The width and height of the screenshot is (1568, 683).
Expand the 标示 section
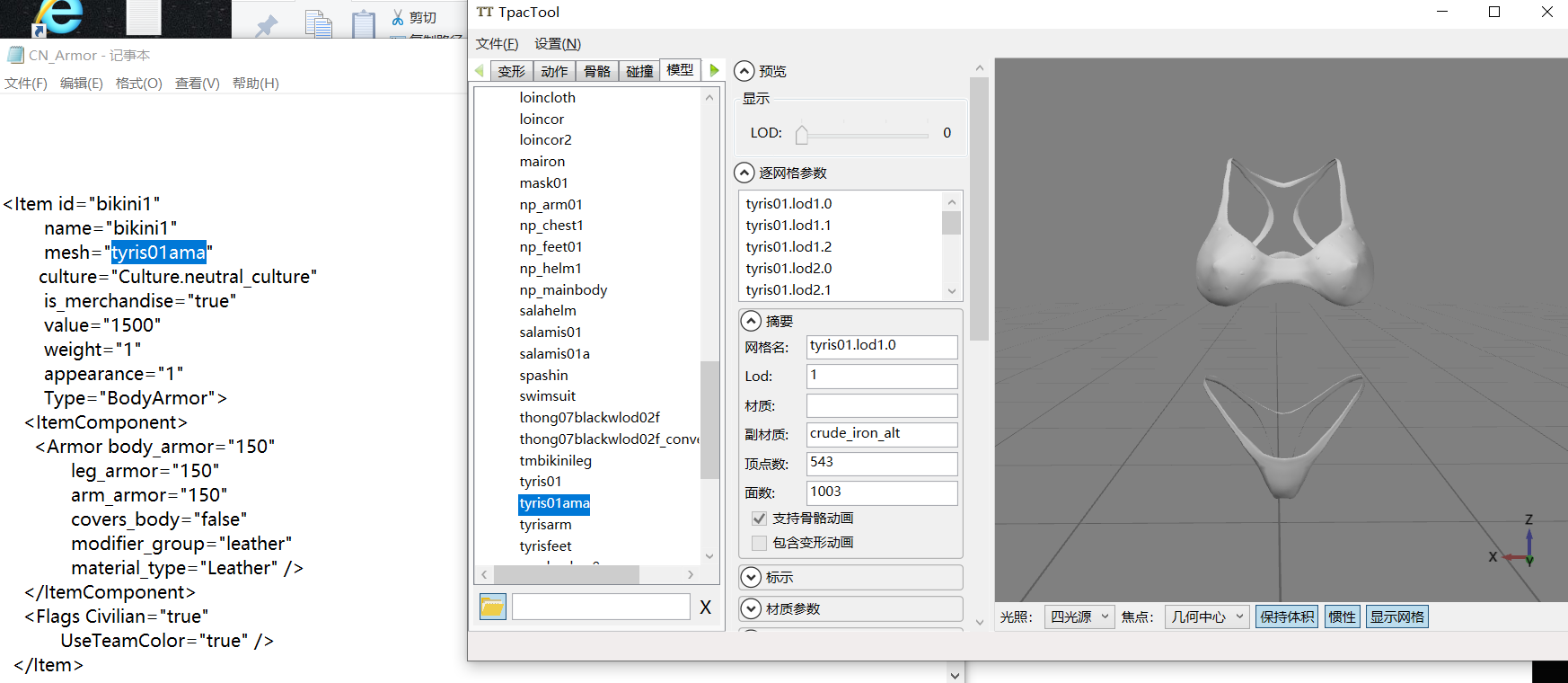point(751,577)
